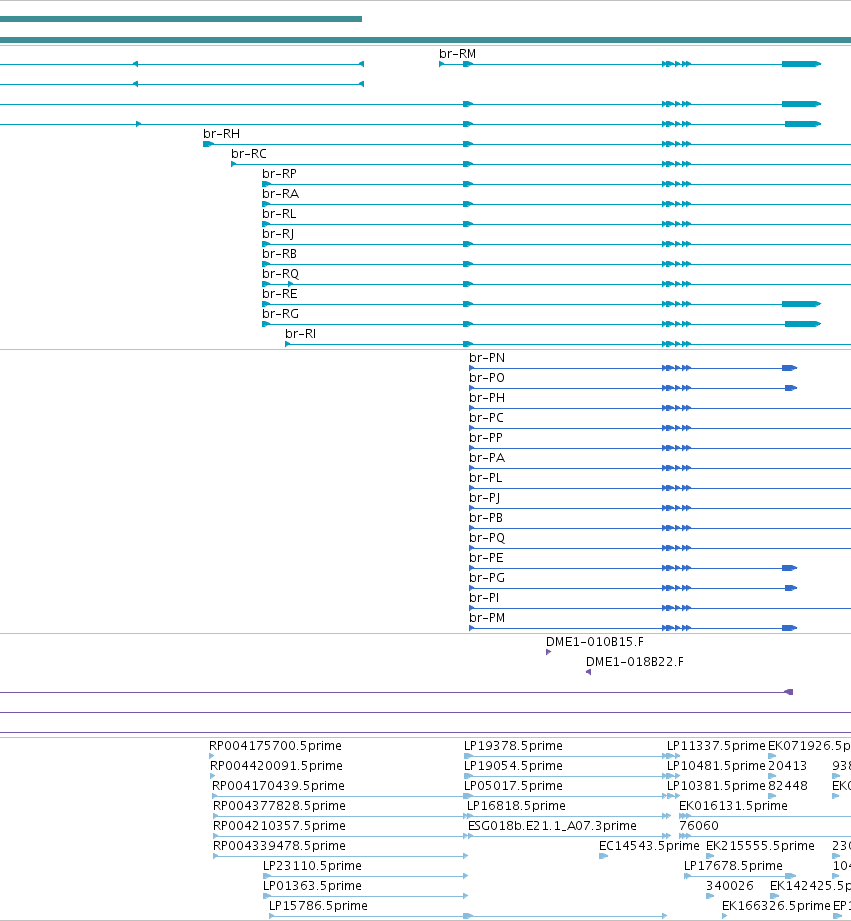Select the 76060 read label
This screenshot has height=921, width=851.
[x=699, y=826]
